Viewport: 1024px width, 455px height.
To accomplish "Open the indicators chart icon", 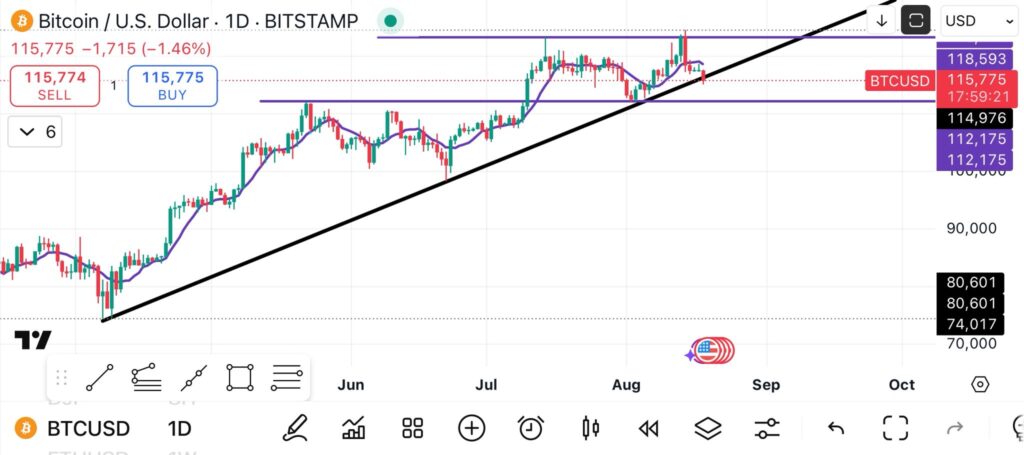I will (x=353, y=428).
